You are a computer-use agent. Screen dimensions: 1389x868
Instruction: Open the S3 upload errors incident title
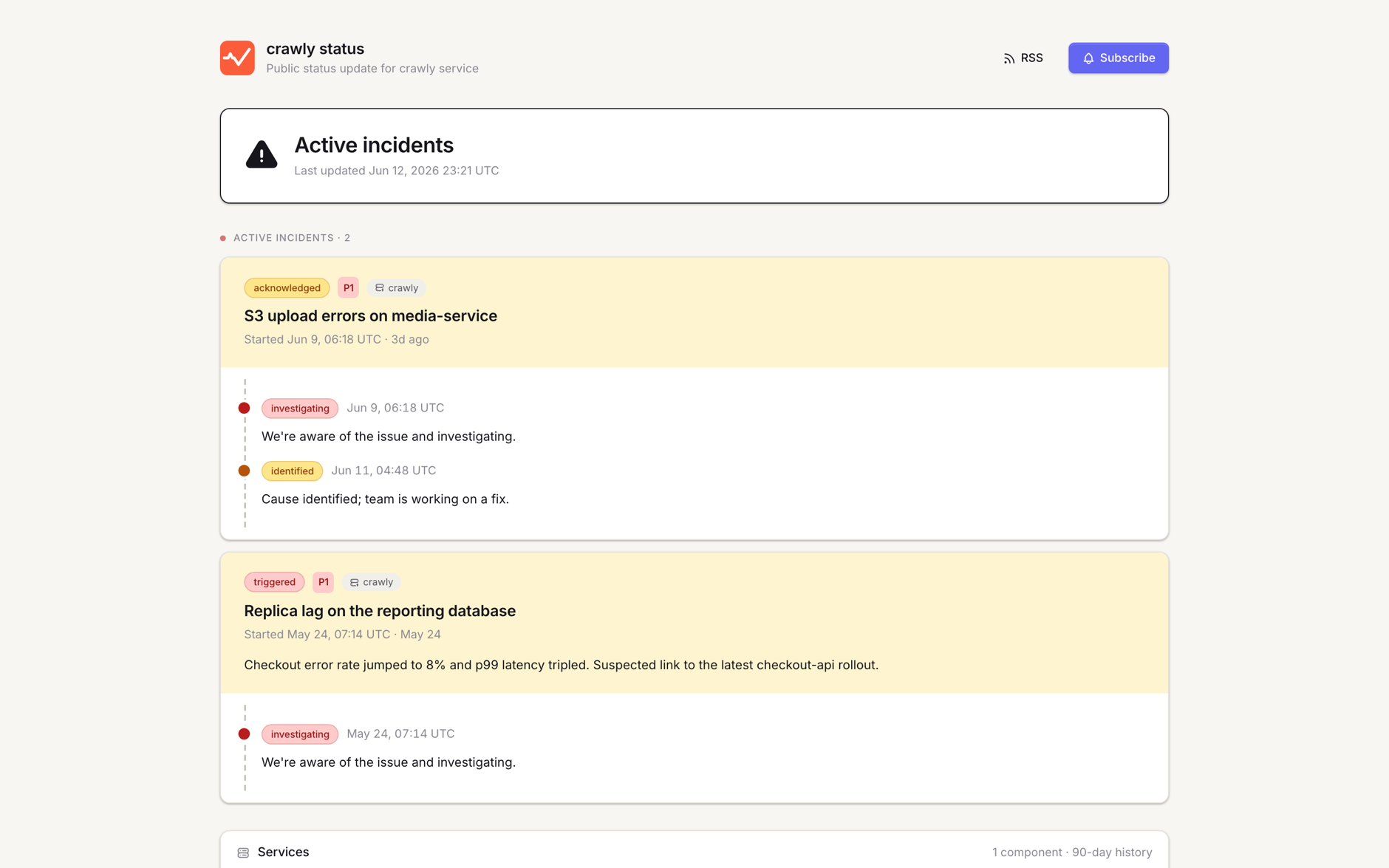370,315
